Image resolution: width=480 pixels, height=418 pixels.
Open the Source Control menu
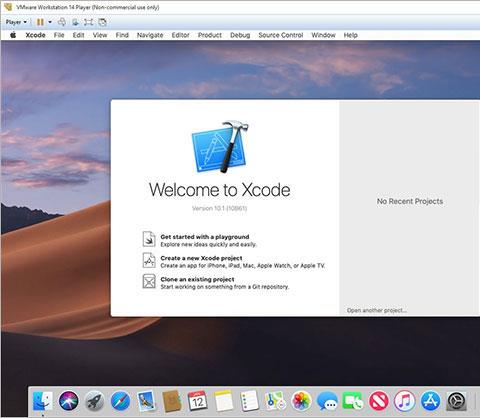pos(281,35)
